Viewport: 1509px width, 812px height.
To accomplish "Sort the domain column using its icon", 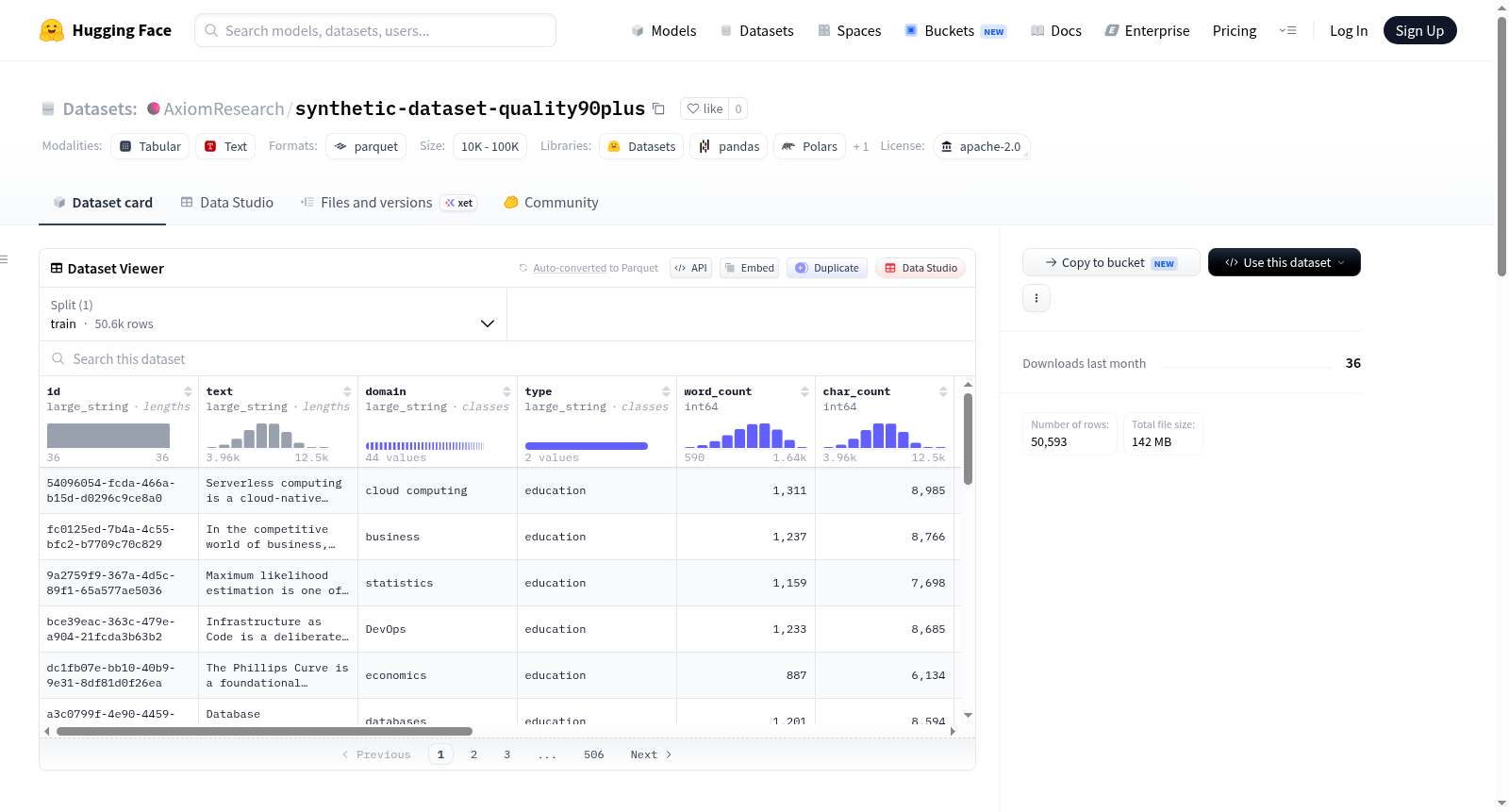I will [506, 391].
